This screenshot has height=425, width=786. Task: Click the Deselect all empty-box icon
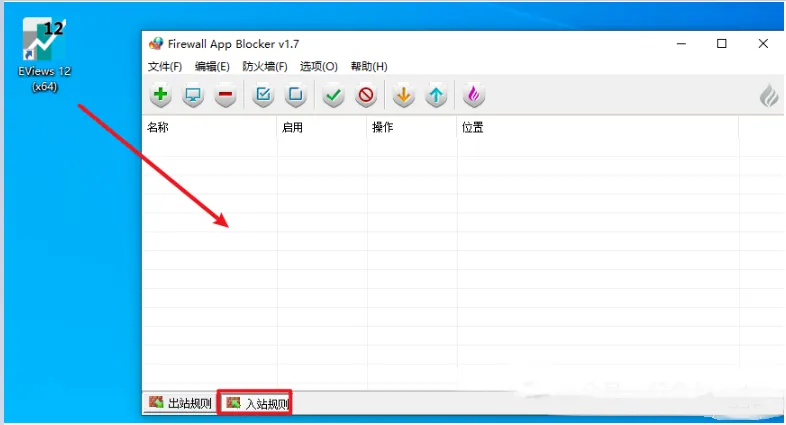[x=296, y=95]
